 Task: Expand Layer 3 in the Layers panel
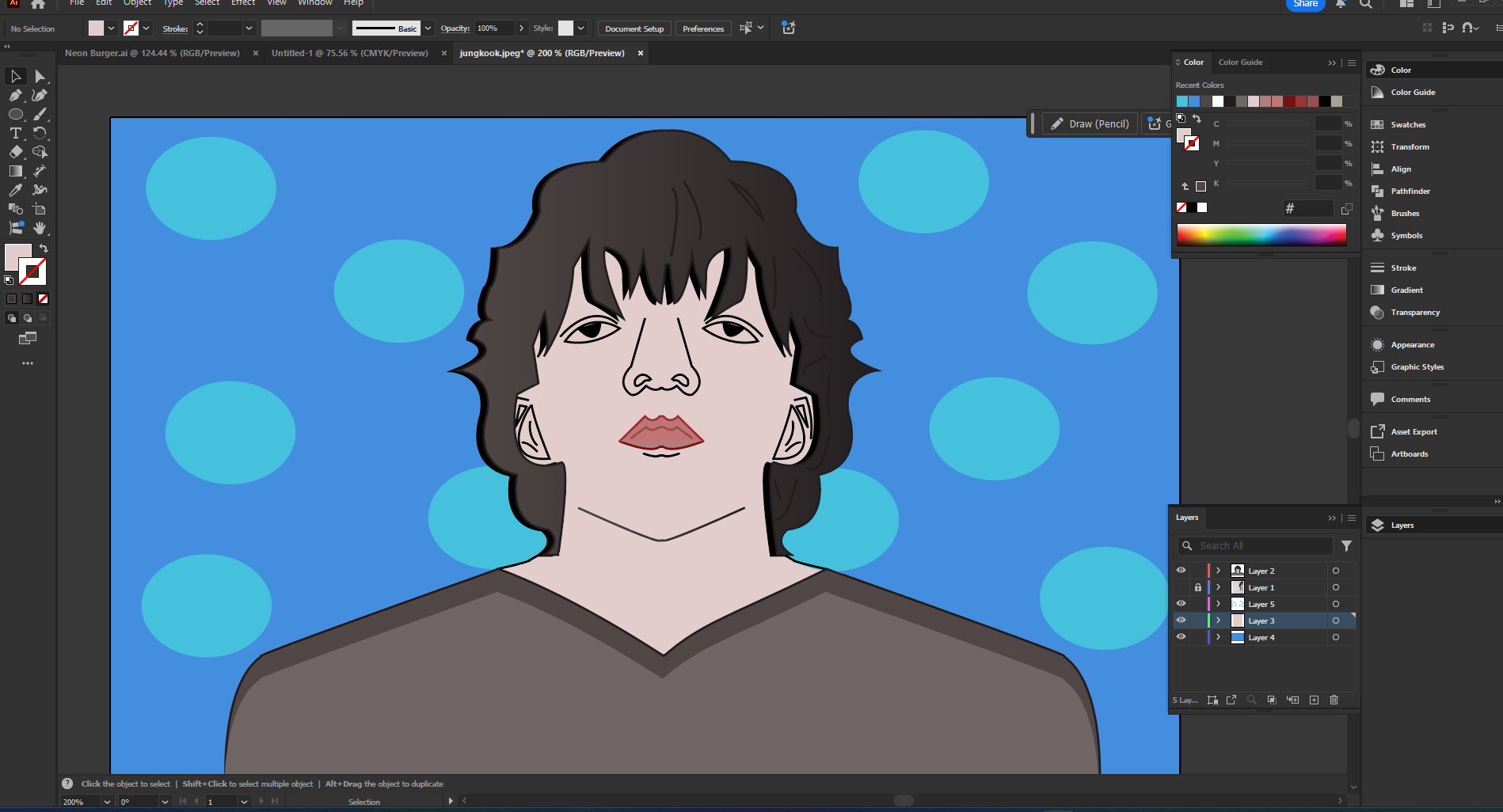click(x=1218, y=620)
